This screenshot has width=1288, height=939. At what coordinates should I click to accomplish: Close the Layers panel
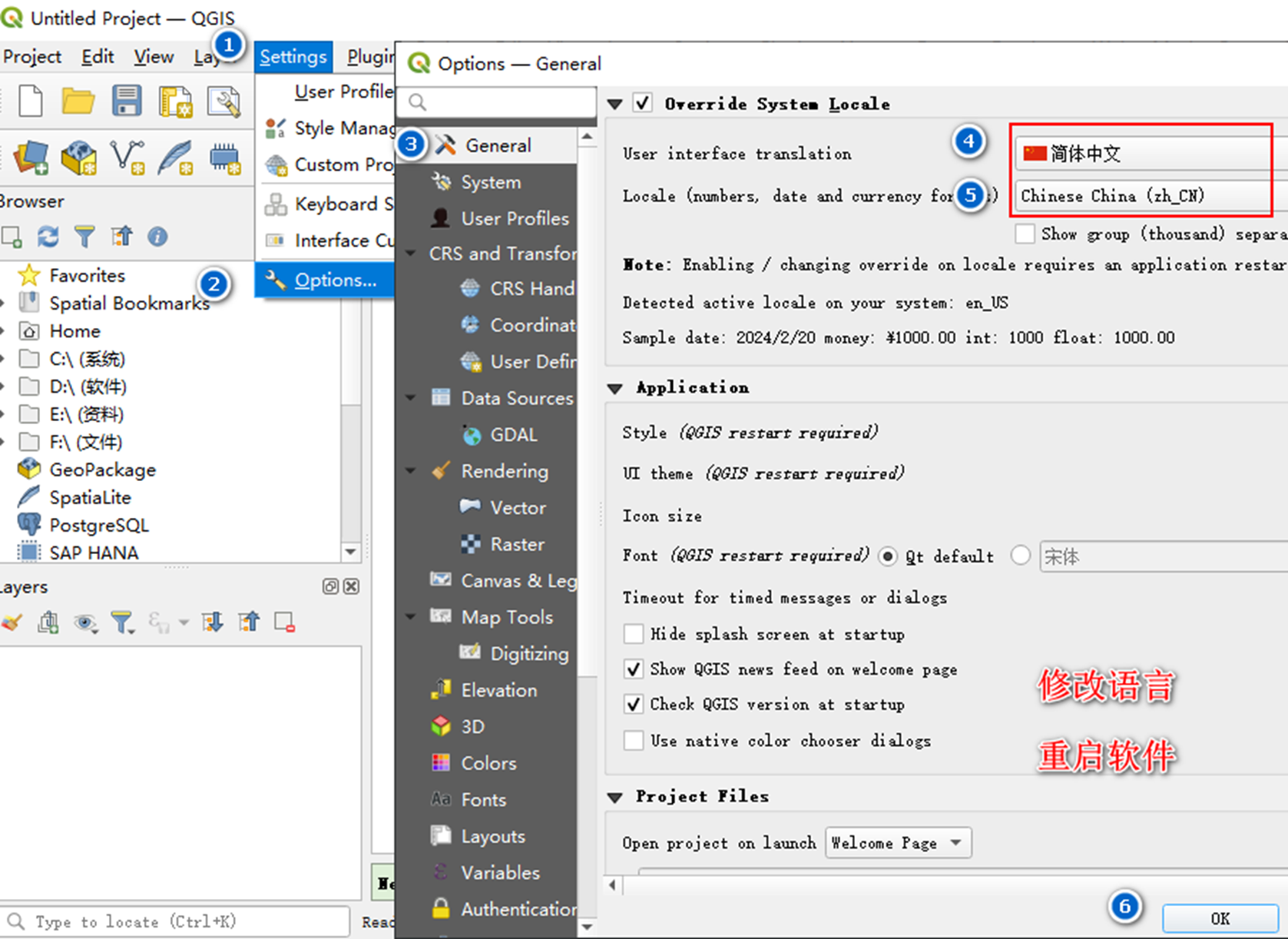[x=351, y=587]
